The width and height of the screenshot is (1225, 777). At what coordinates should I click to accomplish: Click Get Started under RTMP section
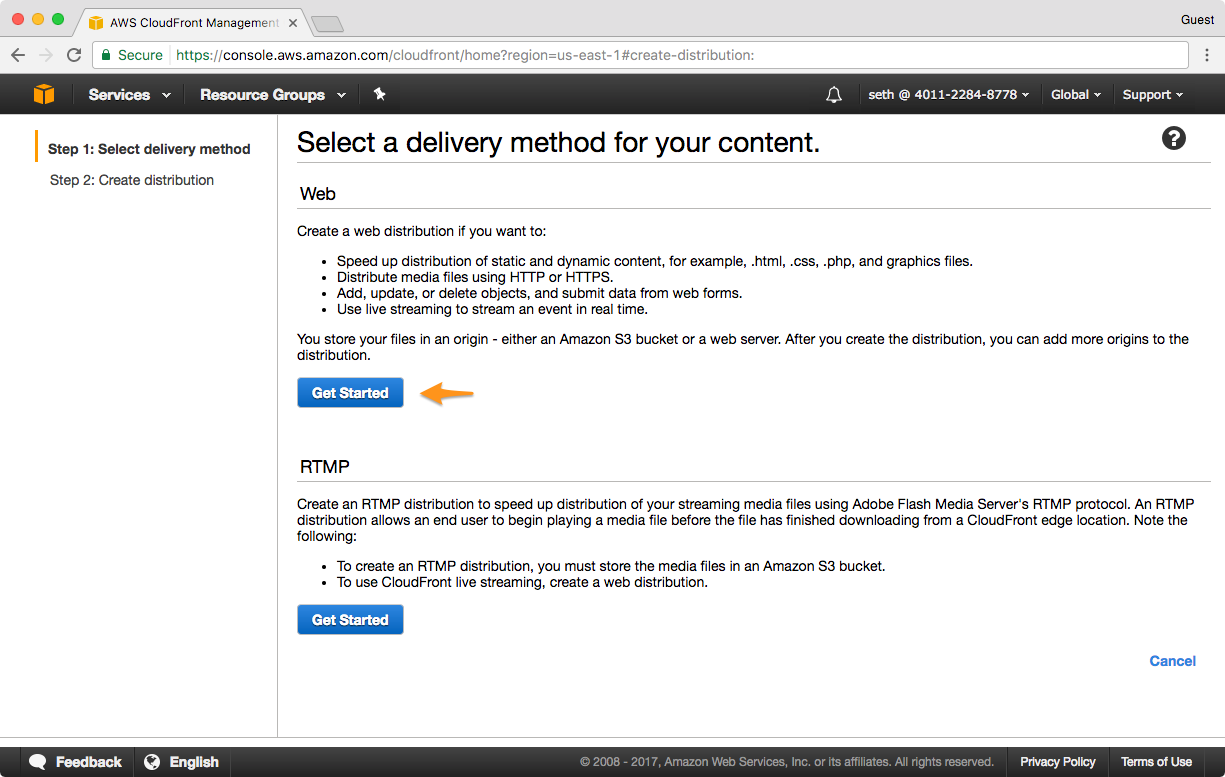click(350, 620)
